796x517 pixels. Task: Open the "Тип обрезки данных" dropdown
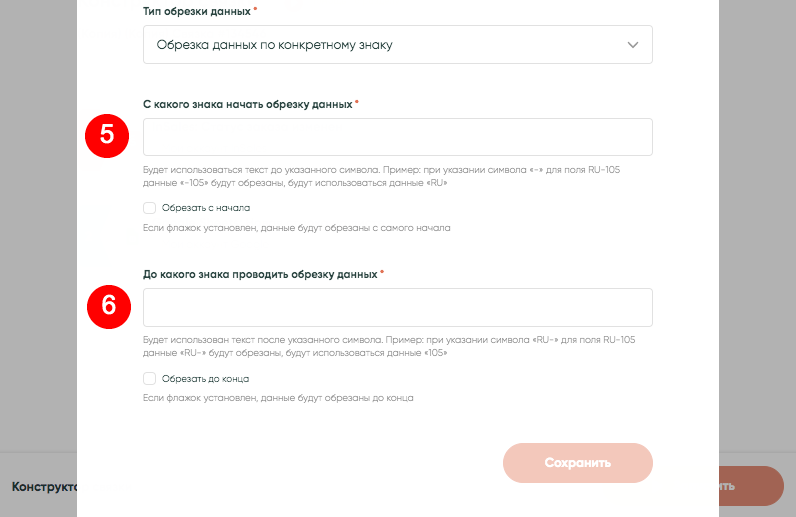point(397,45)
